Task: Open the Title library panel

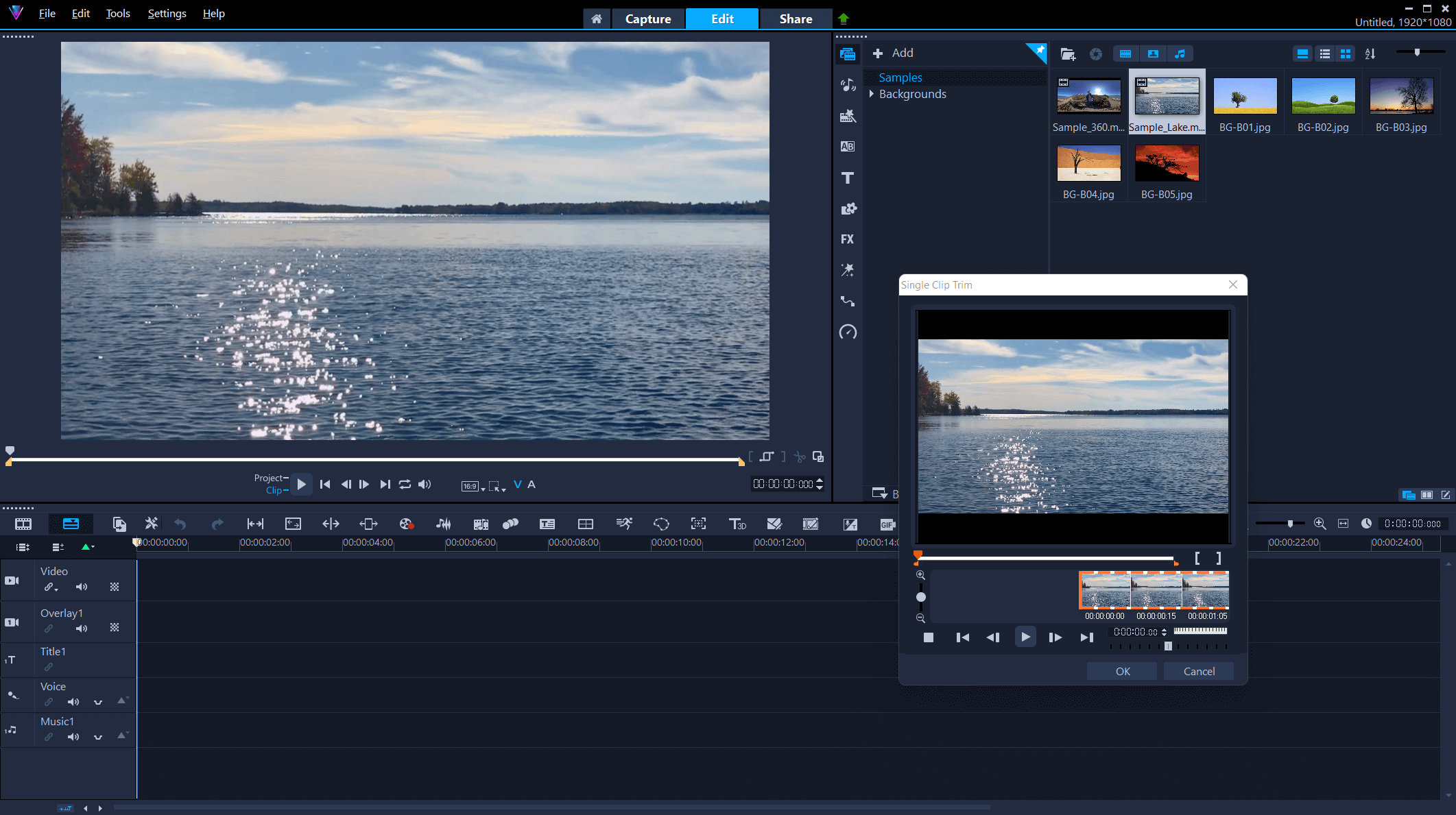Action: tap(848, 178)
